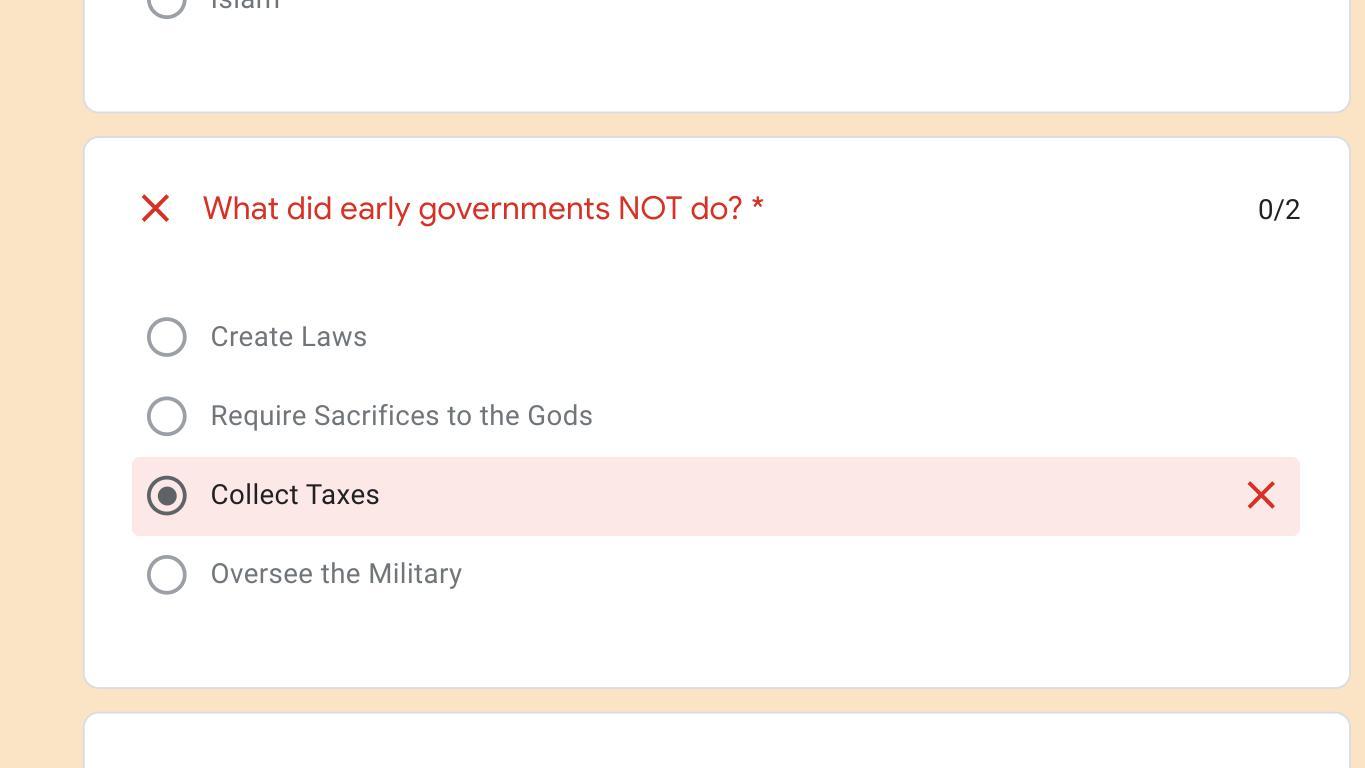This screenshot has width=1365, height=768.
Task: Click the selected Collect Taxes radio button
Action: (x=167, y=495)
